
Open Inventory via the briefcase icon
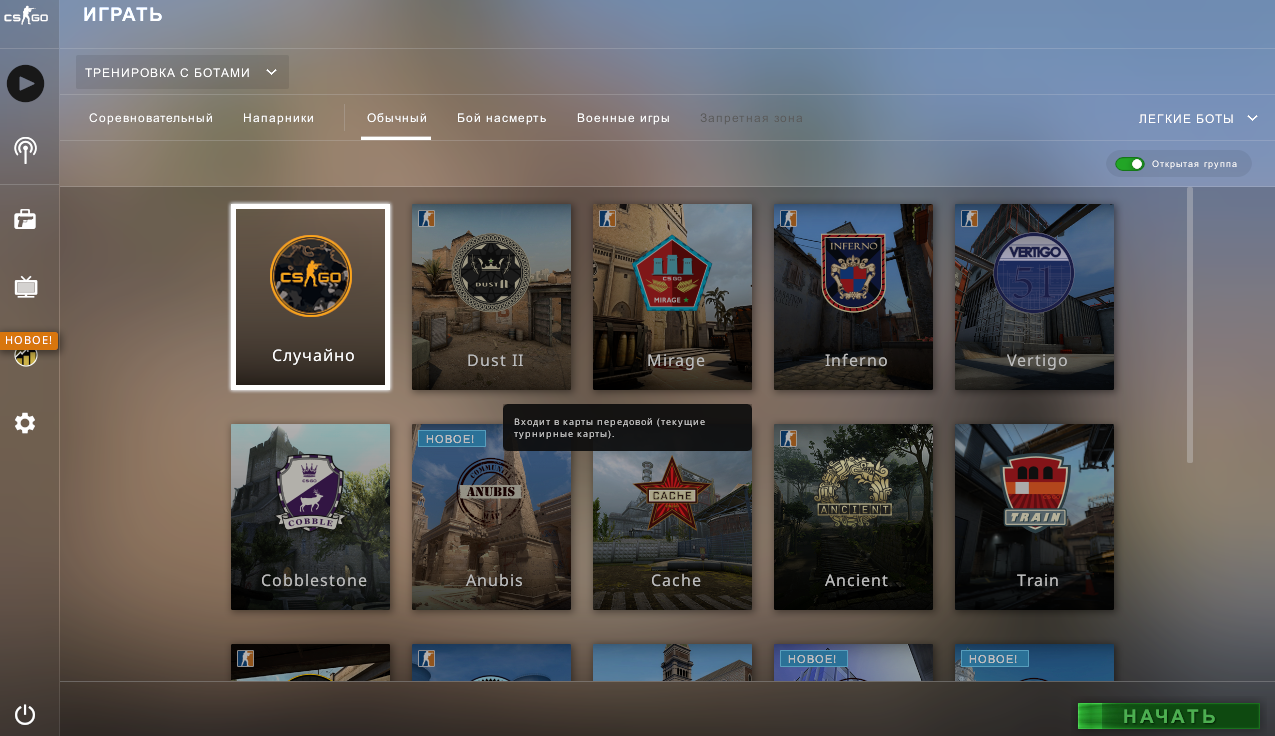[x=25, y=219]
